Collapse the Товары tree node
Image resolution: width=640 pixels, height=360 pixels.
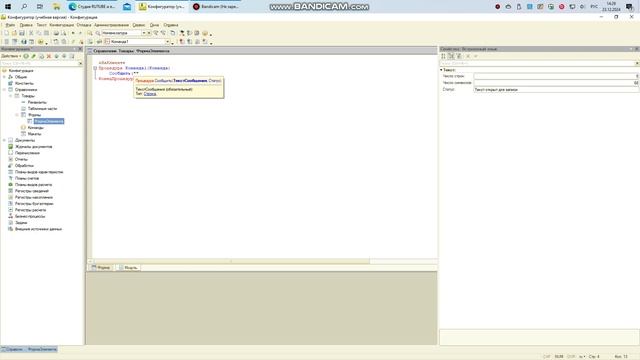11,96
